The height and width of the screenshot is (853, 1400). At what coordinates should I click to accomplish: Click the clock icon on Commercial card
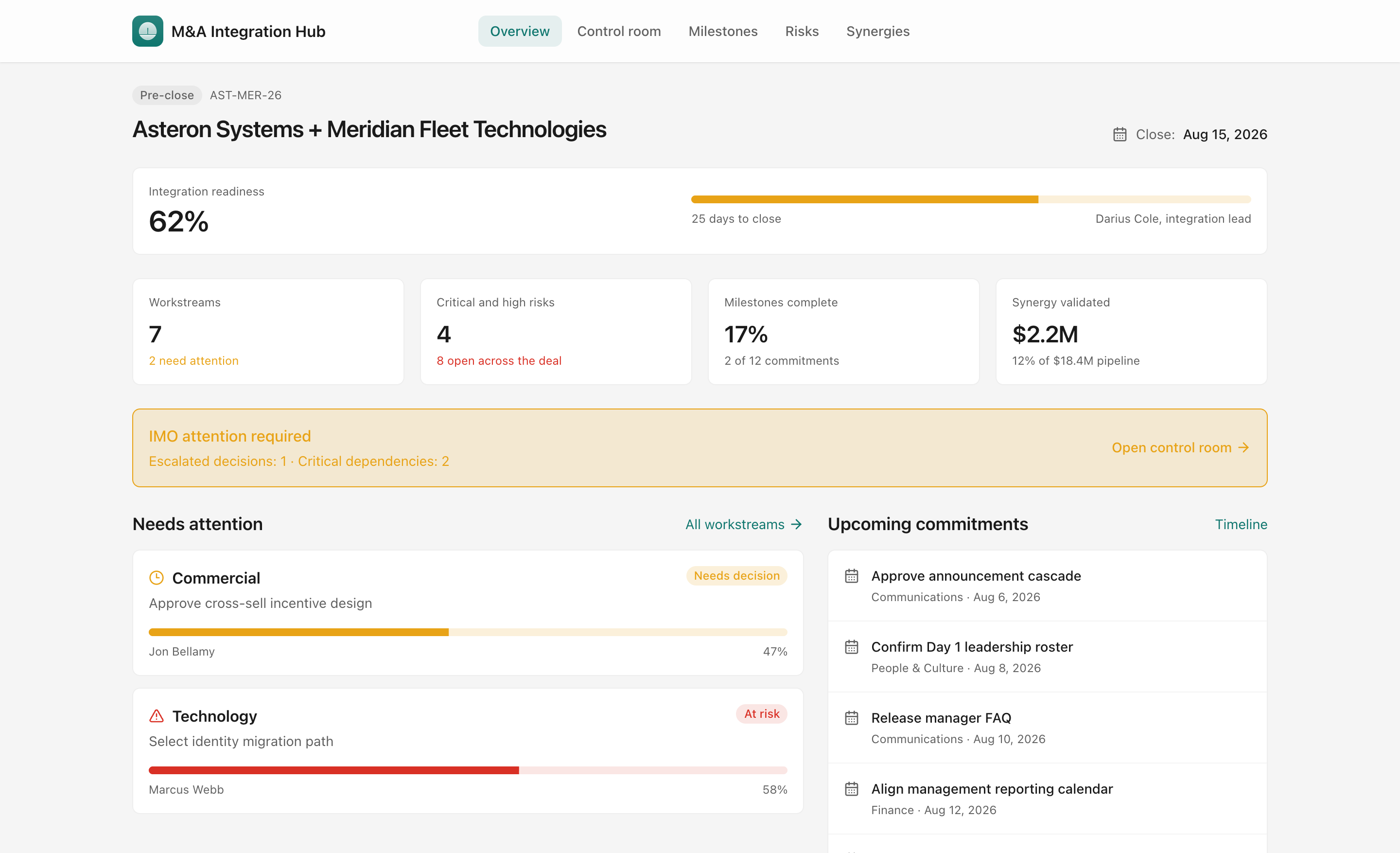point(156,578)
